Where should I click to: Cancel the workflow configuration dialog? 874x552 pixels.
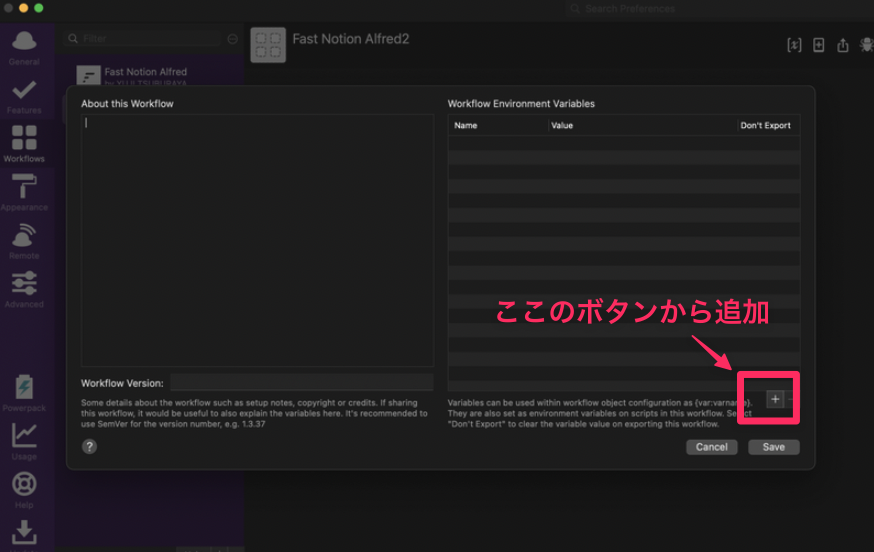711,447
